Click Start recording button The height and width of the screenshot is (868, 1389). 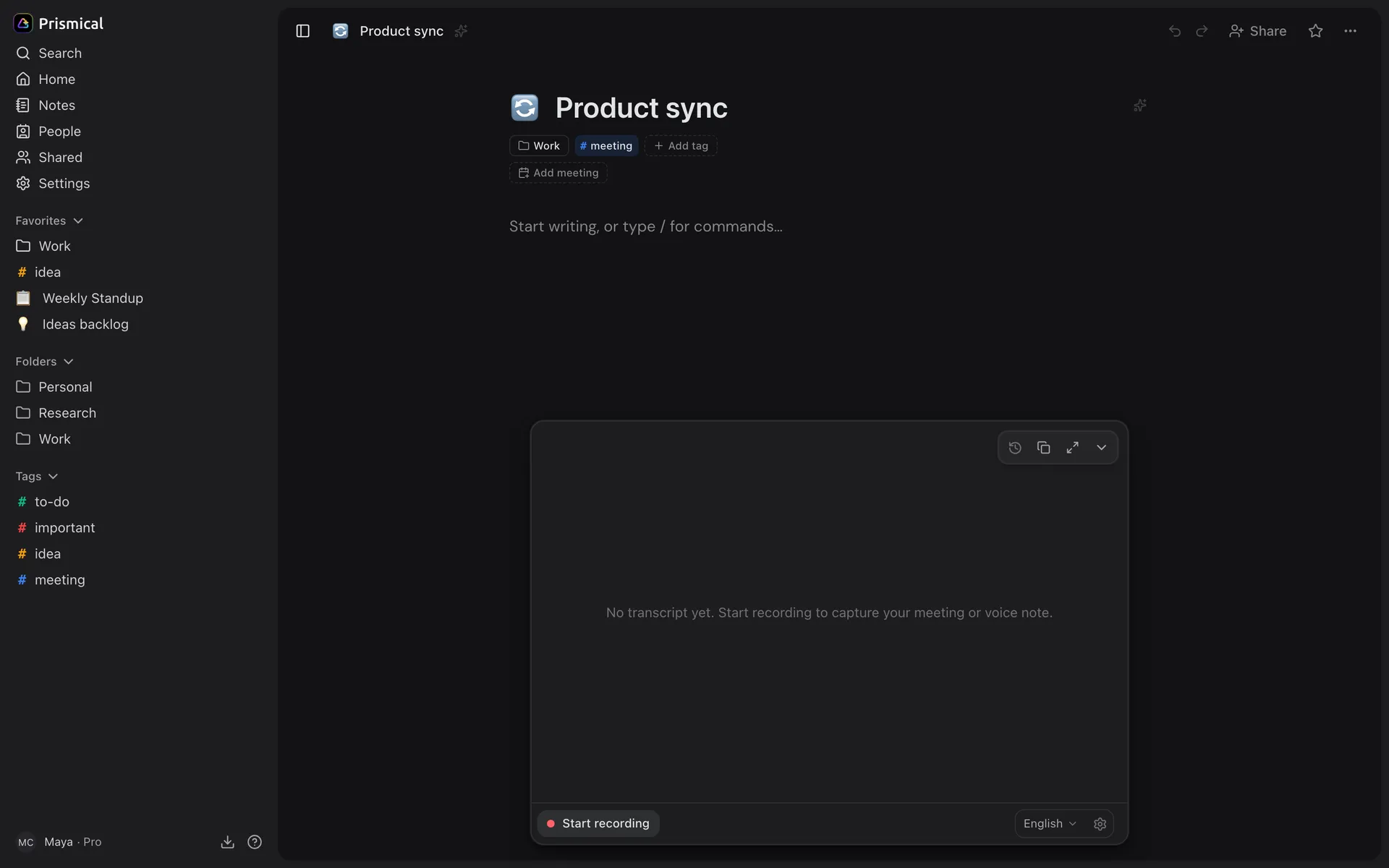598,824
